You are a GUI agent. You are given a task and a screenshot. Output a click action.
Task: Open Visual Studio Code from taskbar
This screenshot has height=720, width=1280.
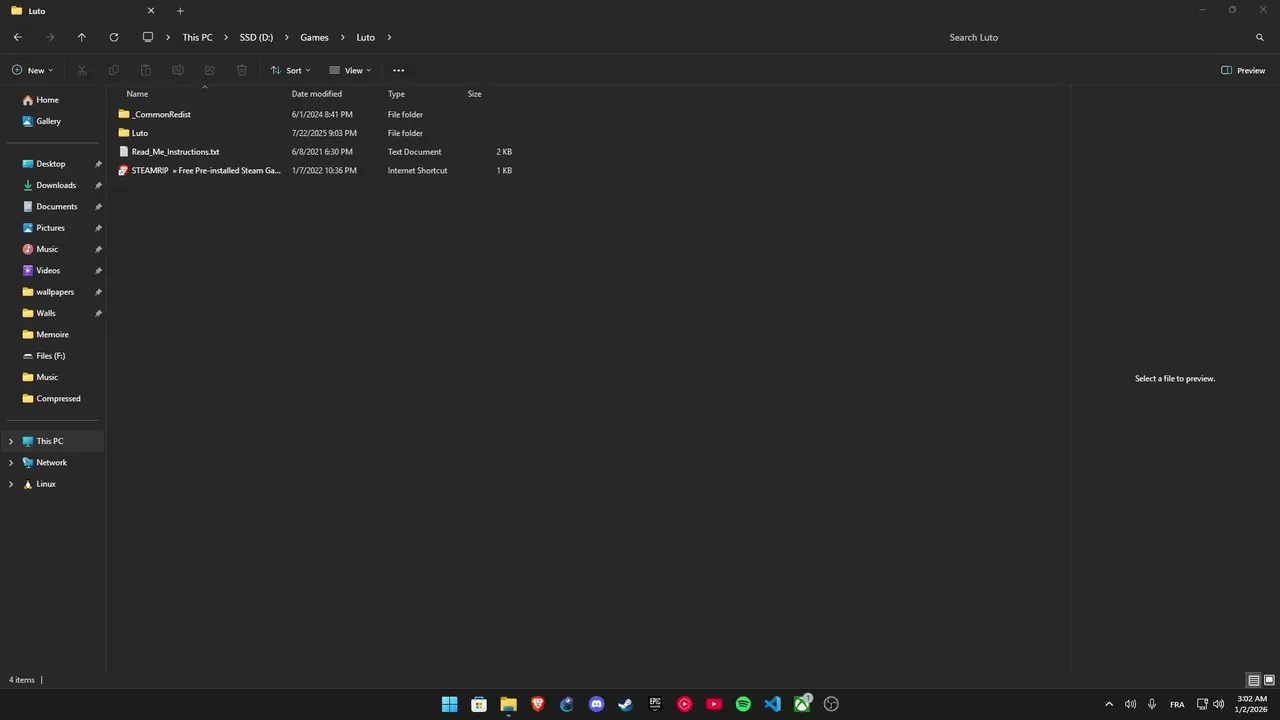[x=773, y=704]
